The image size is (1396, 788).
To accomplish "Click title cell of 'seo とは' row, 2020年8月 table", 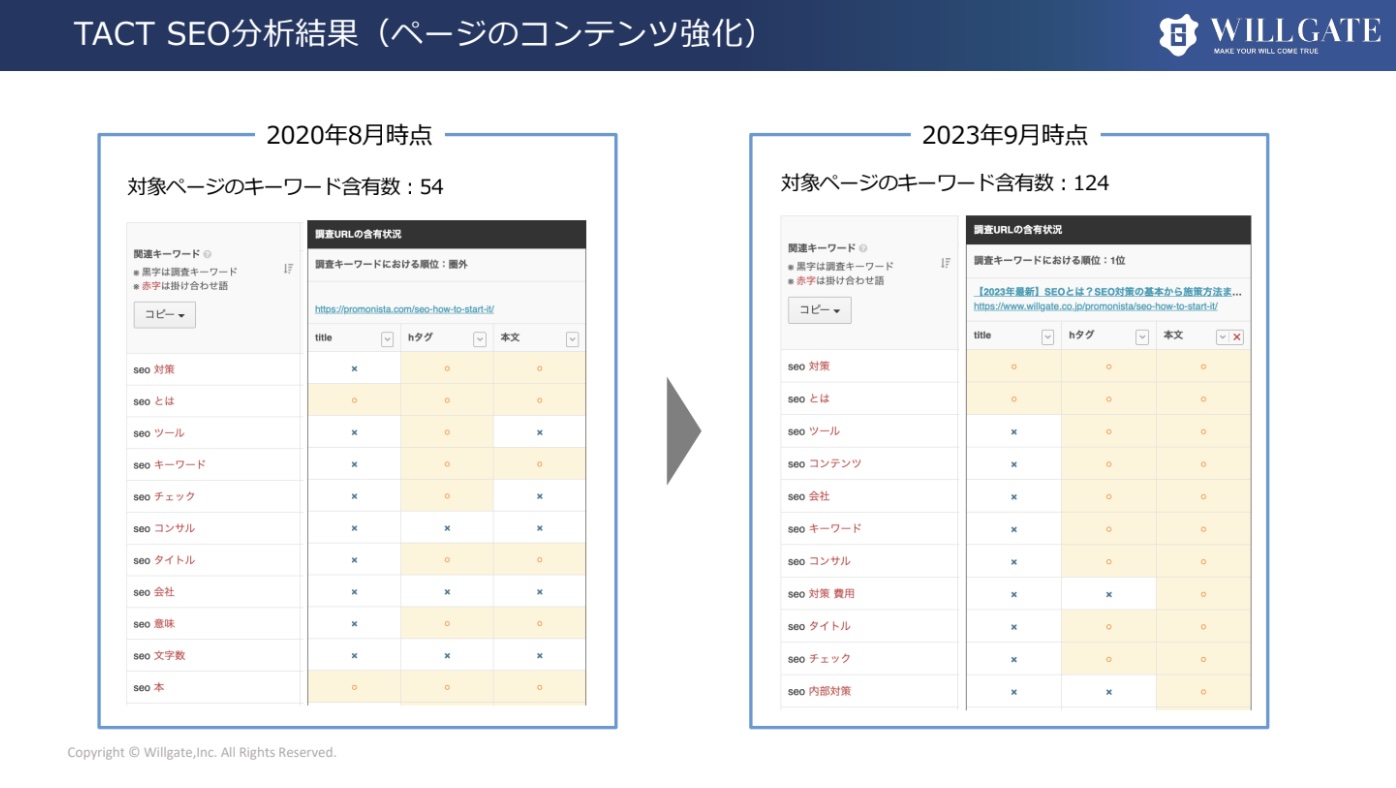I will 354,401.
